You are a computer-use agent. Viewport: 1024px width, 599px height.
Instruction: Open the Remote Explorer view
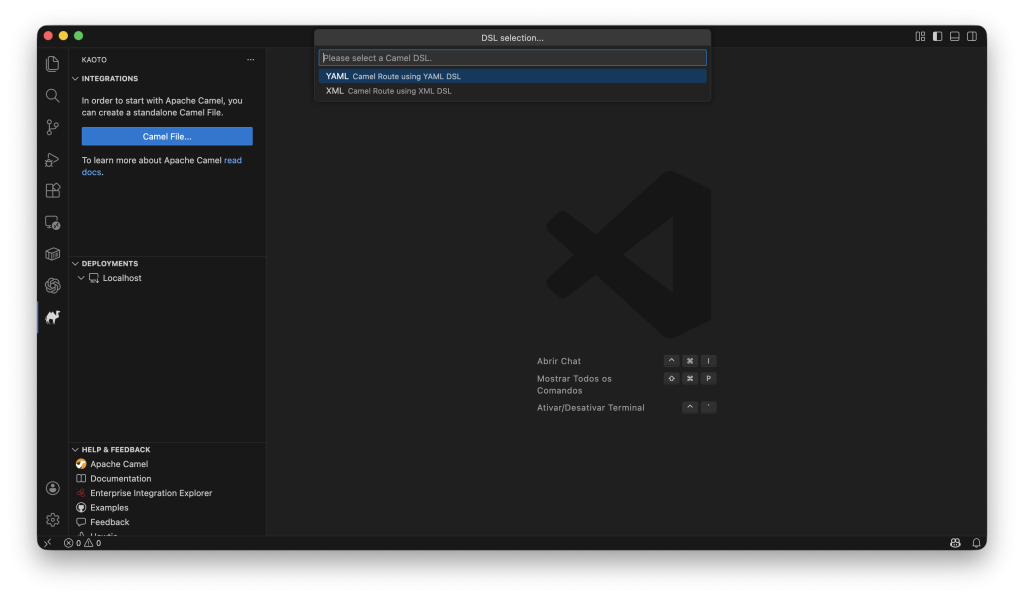click(x=53, y=223)
